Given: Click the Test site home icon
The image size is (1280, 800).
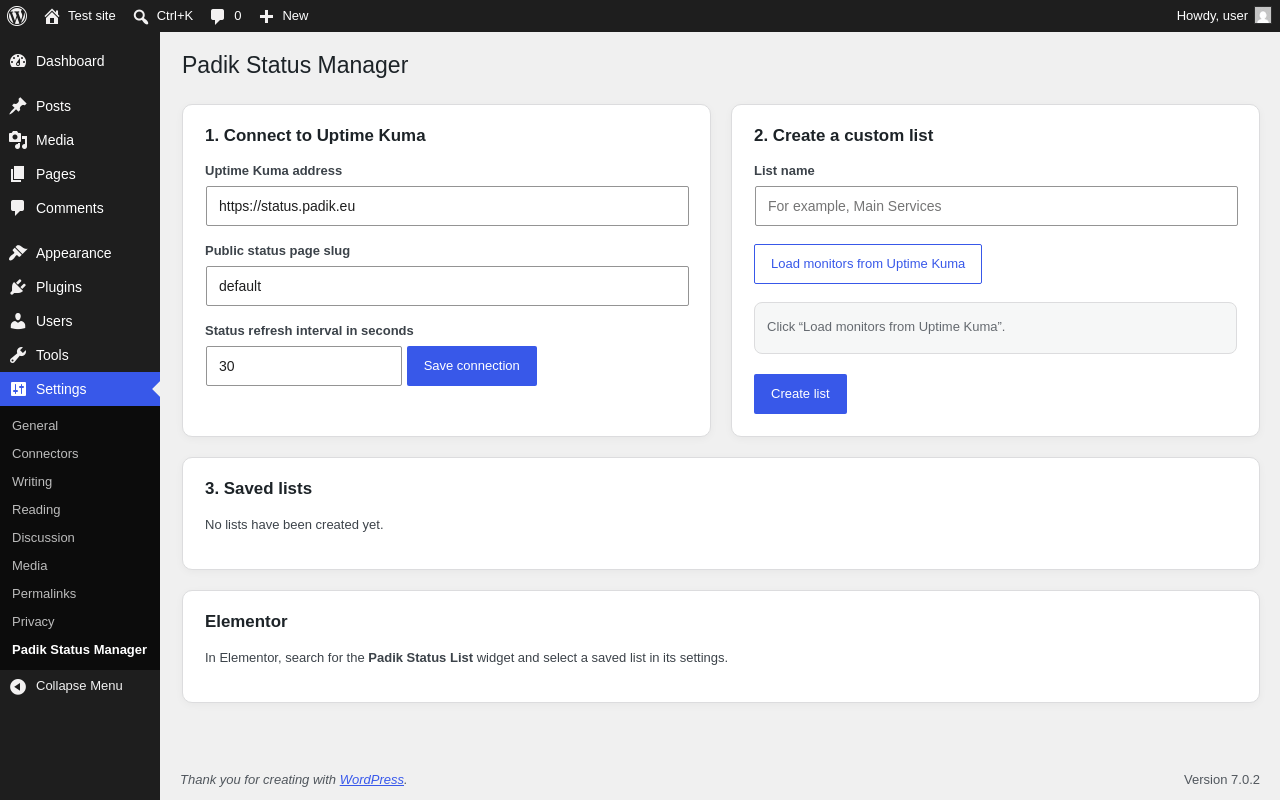Looking at the screenshot, I should point(52,16).
